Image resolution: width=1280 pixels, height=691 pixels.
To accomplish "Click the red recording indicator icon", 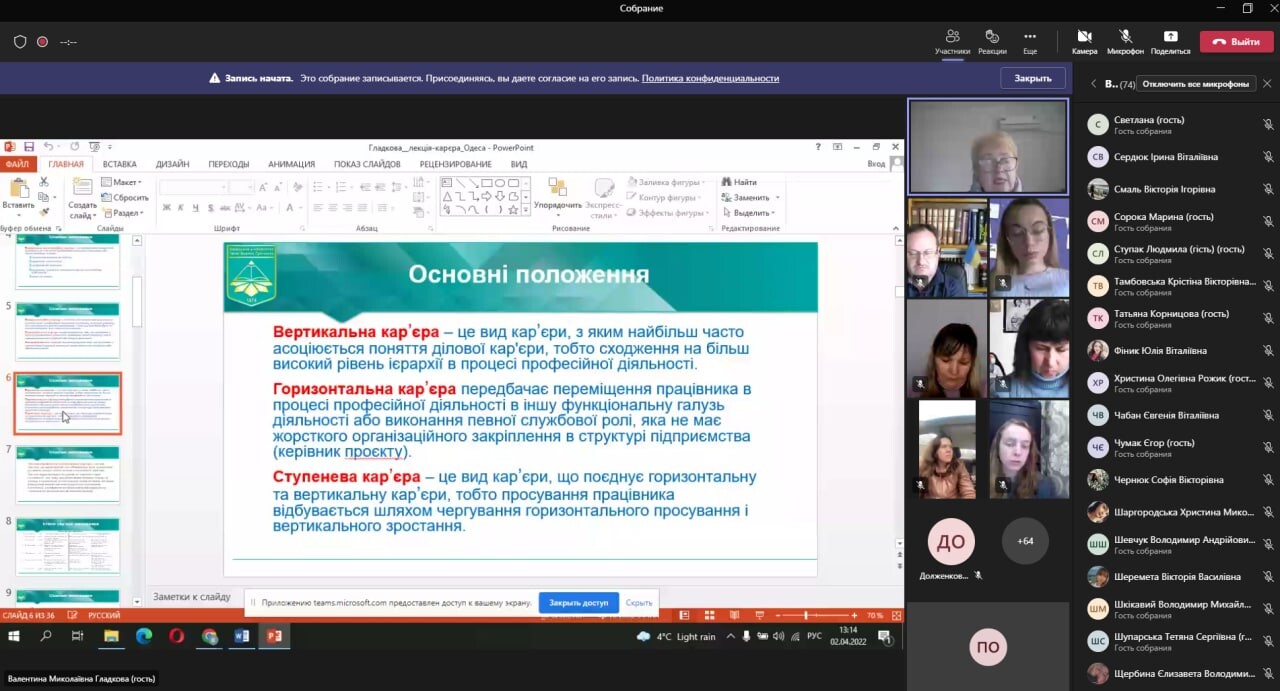I will click(42, 42).
